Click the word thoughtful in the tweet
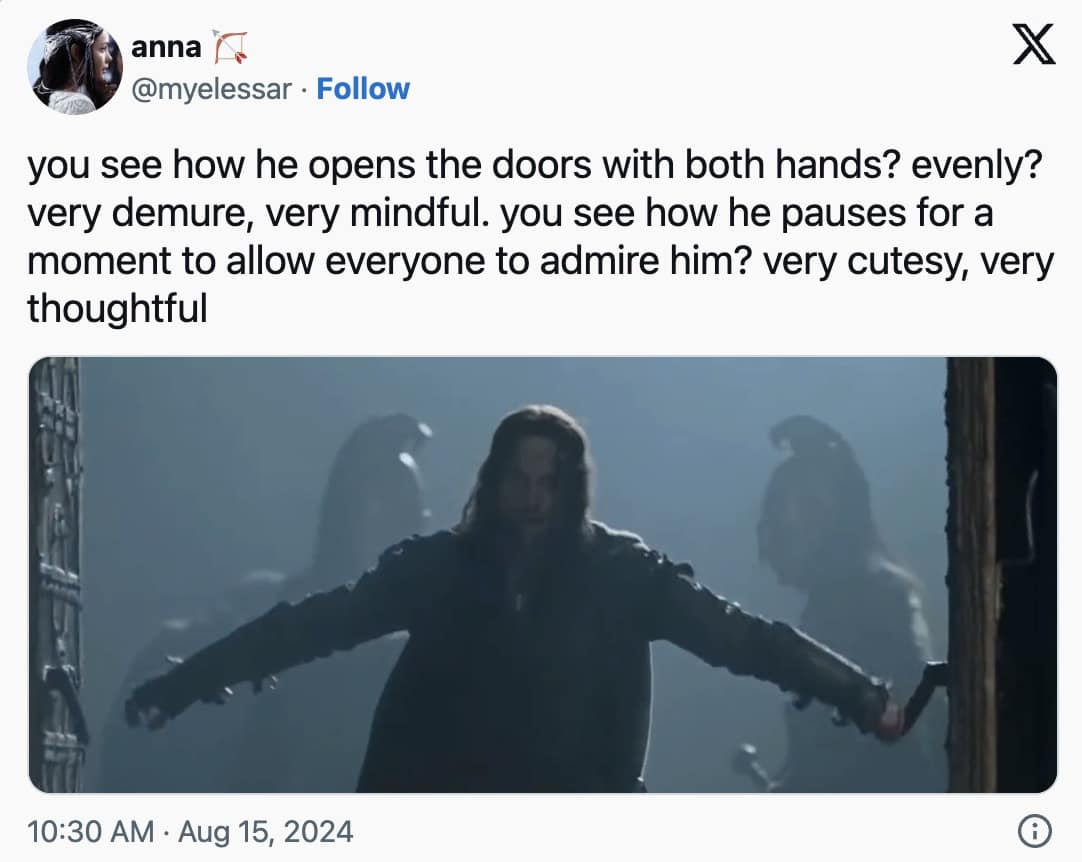Viewport: 1082px width, 862px height. (117, 308)
